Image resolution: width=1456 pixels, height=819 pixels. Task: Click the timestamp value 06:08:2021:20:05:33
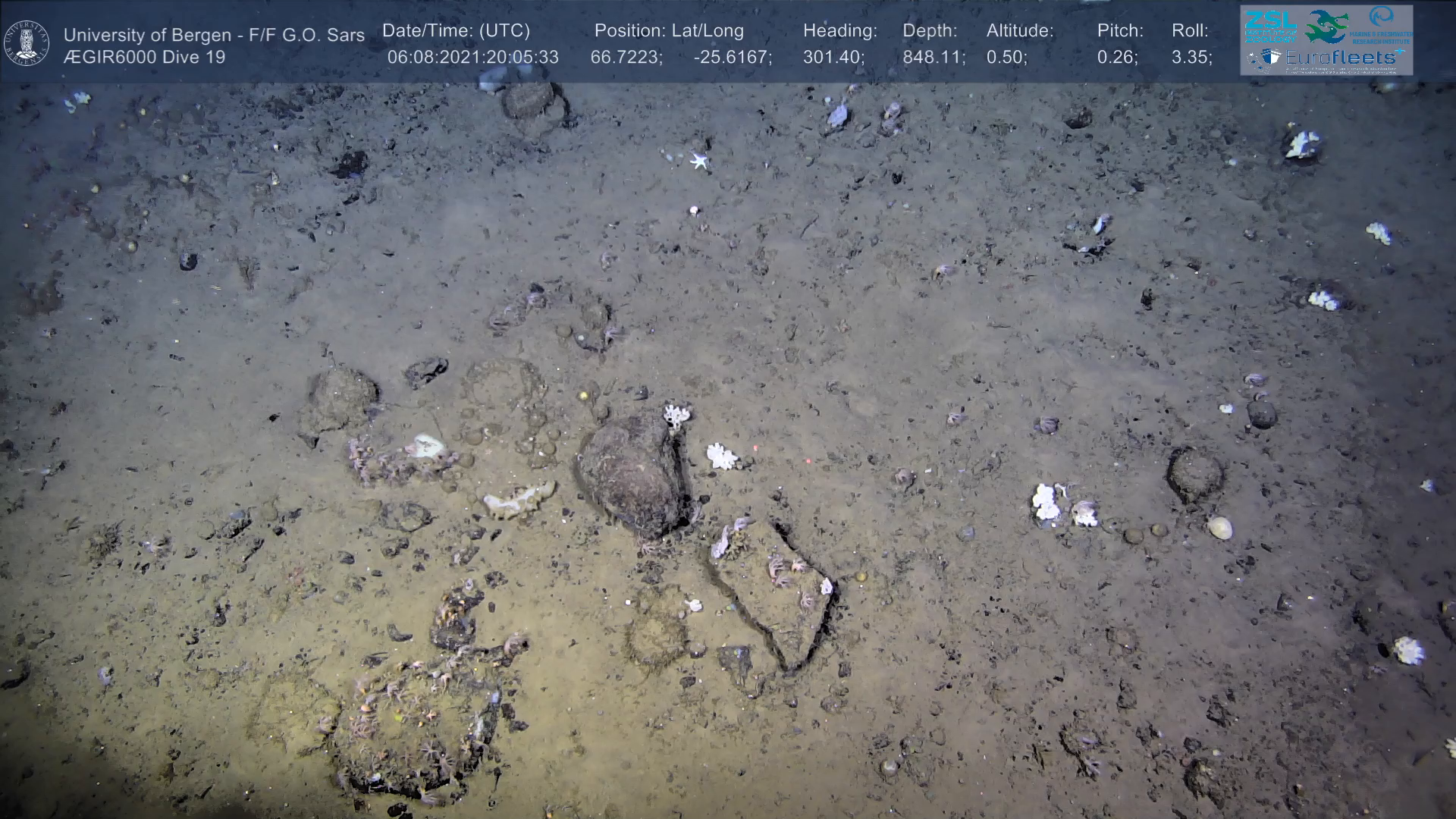click(472, 58)
